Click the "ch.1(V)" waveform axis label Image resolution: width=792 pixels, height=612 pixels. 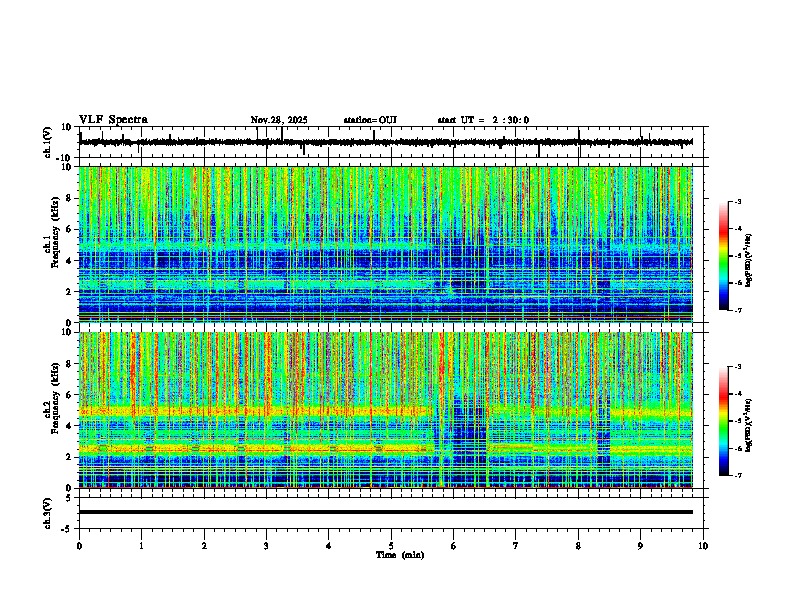(x=48, y=142)
